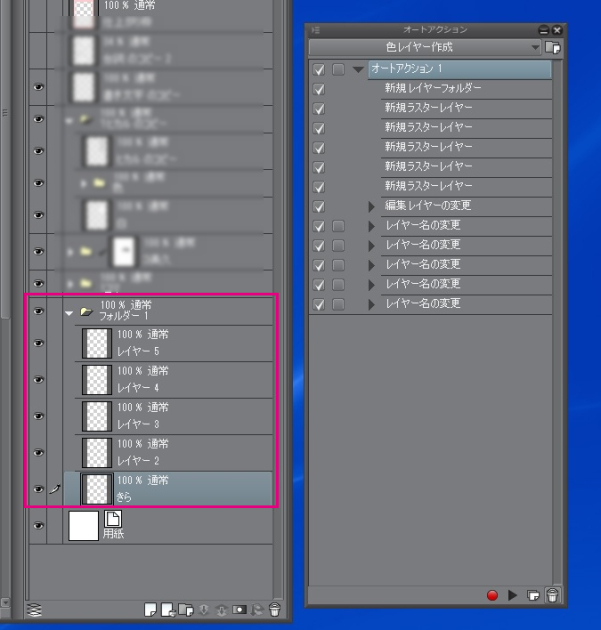Add a new auto action icon
The height and width of the screenshot is (630, 601).
coord(533,595)
